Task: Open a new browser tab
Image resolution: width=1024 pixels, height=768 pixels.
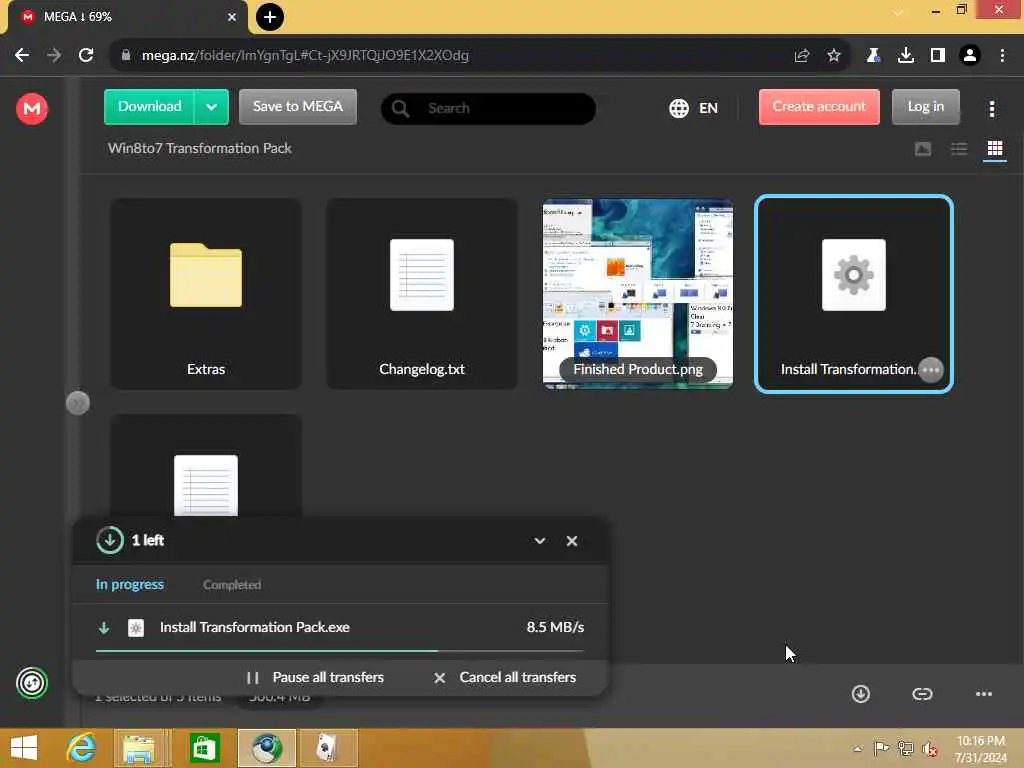Action: (269, 17)
